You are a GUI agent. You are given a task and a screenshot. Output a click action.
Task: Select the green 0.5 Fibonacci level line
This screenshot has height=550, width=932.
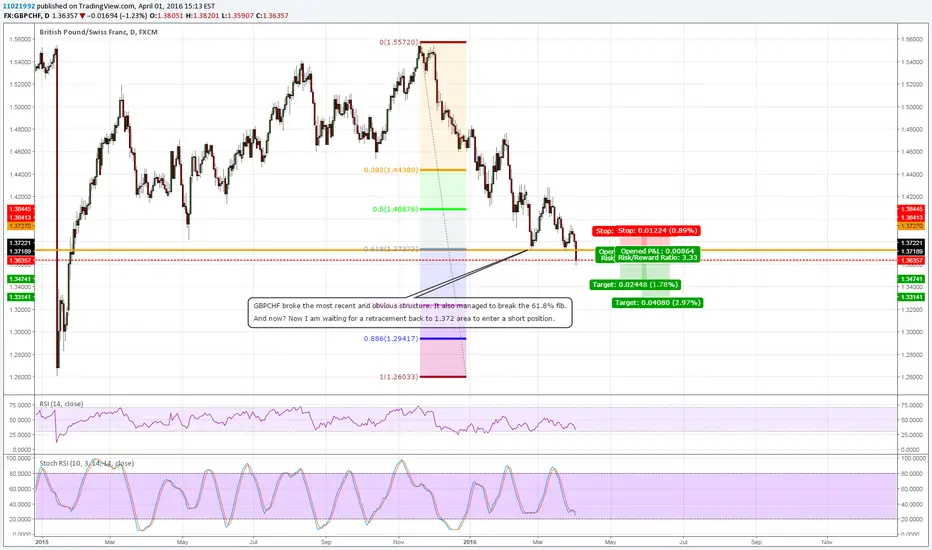443,209
